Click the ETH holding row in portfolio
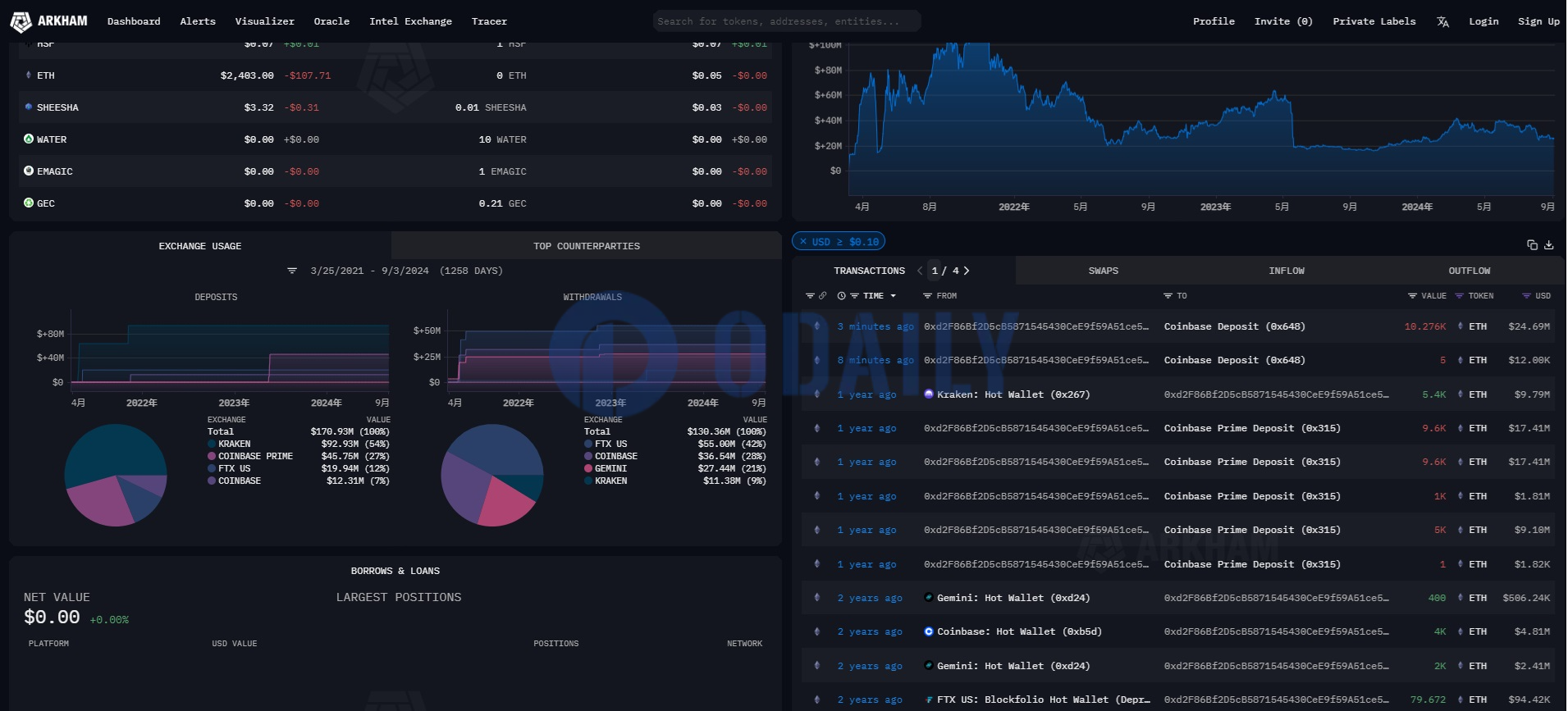1568x711 pixels. coord(396,75)
